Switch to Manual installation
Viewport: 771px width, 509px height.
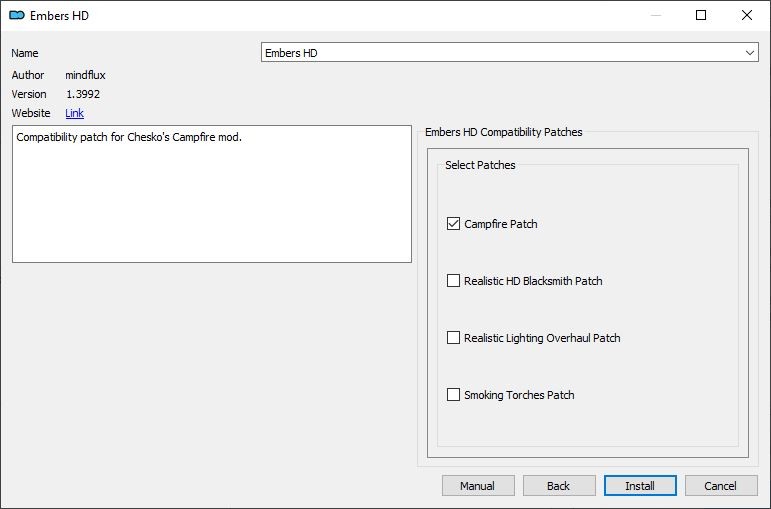tap(478, 486)
